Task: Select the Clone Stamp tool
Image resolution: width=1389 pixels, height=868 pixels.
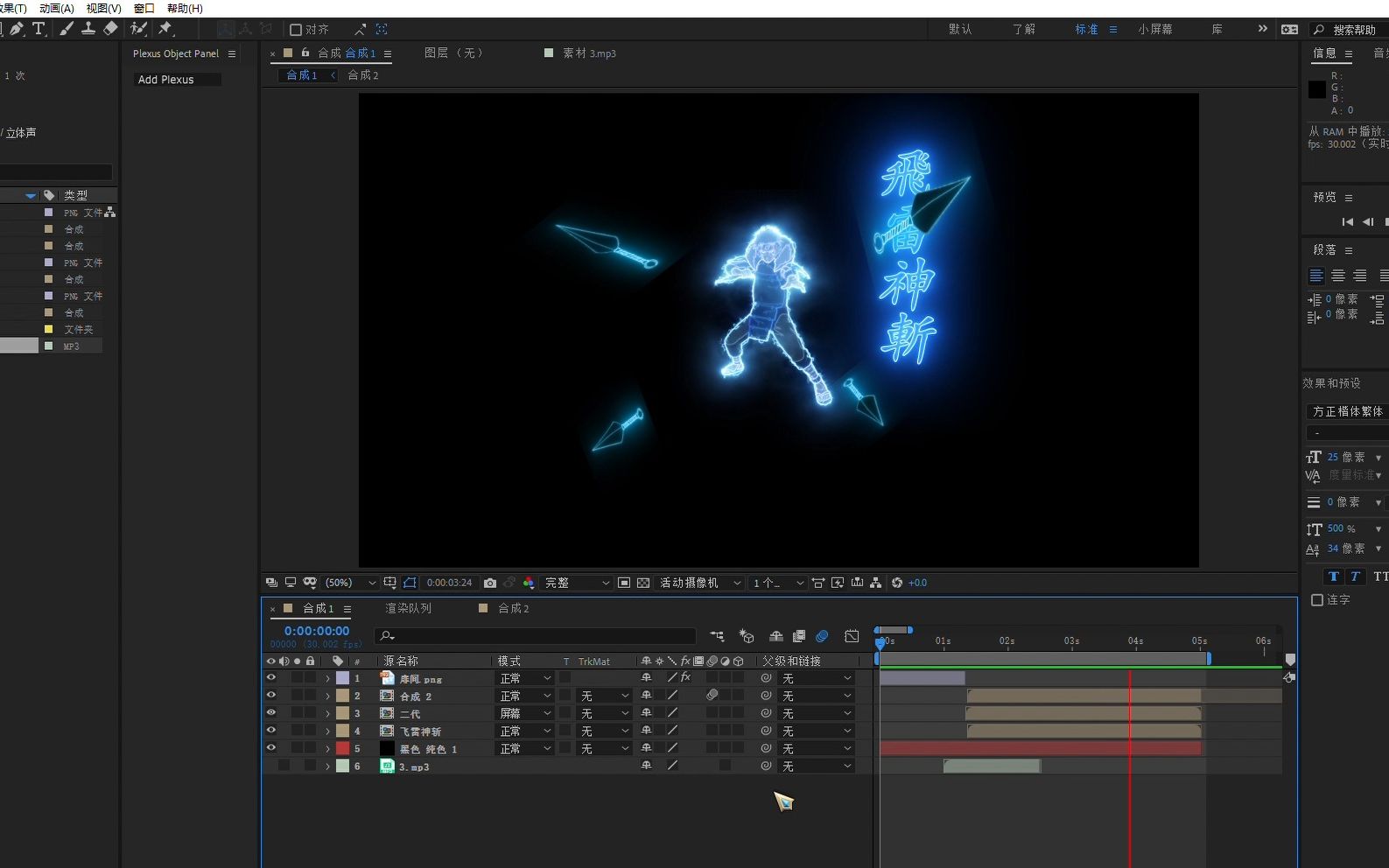Action: (88, 29)
